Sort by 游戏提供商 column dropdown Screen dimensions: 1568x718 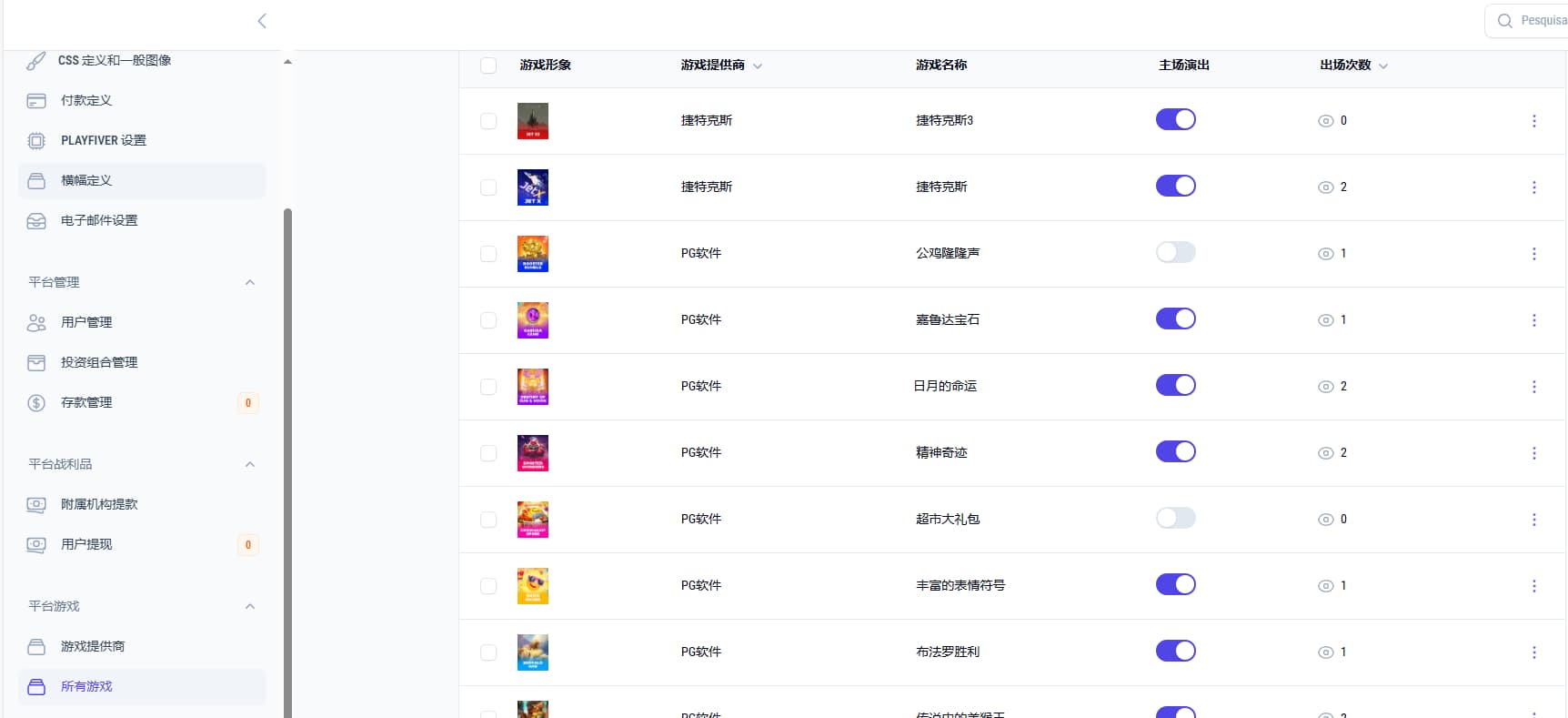(758, 66)
